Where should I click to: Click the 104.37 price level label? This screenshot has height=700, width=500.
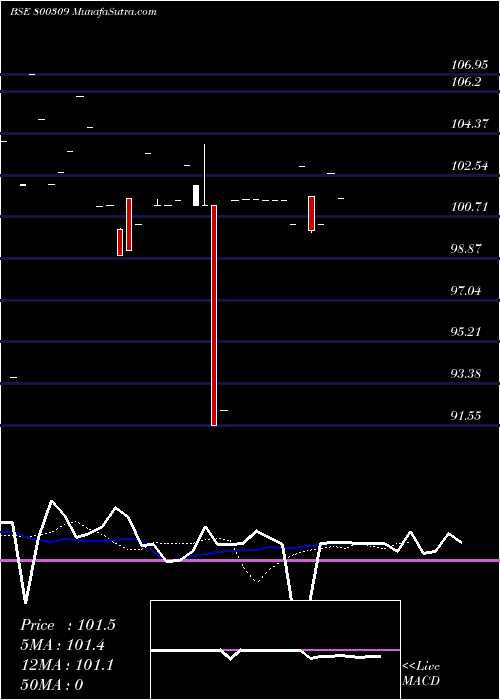pos(470,124)
